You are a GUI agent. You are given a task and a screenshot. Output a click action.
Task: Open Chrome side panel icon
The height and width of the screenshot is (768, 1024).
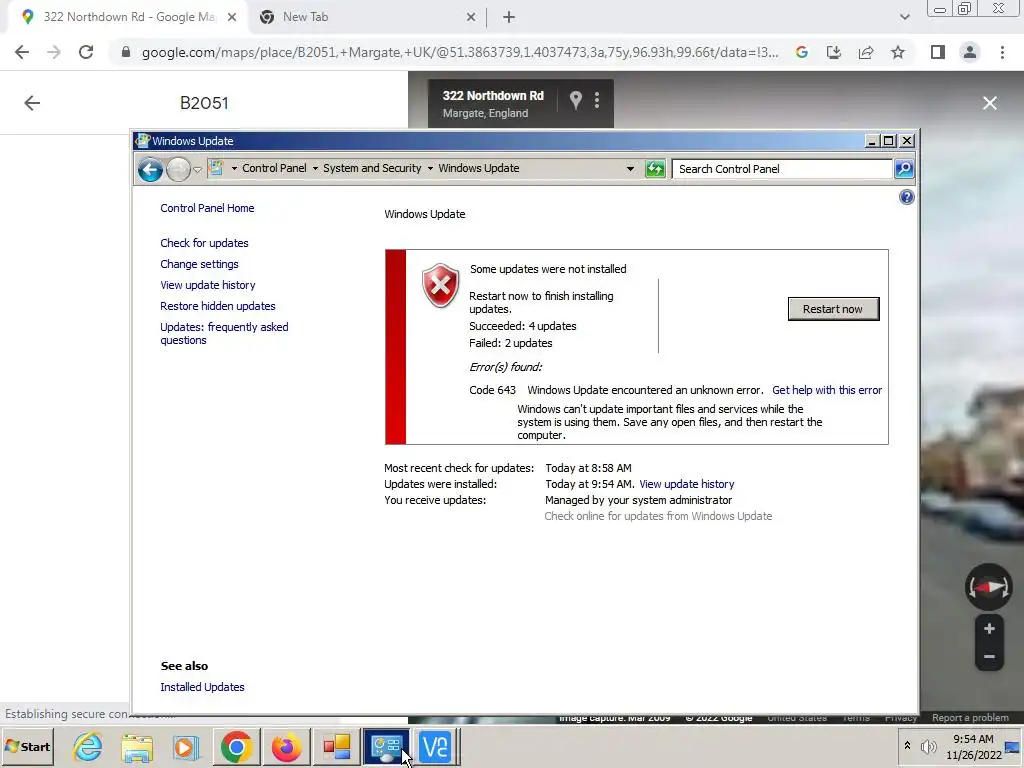(938, 52)
